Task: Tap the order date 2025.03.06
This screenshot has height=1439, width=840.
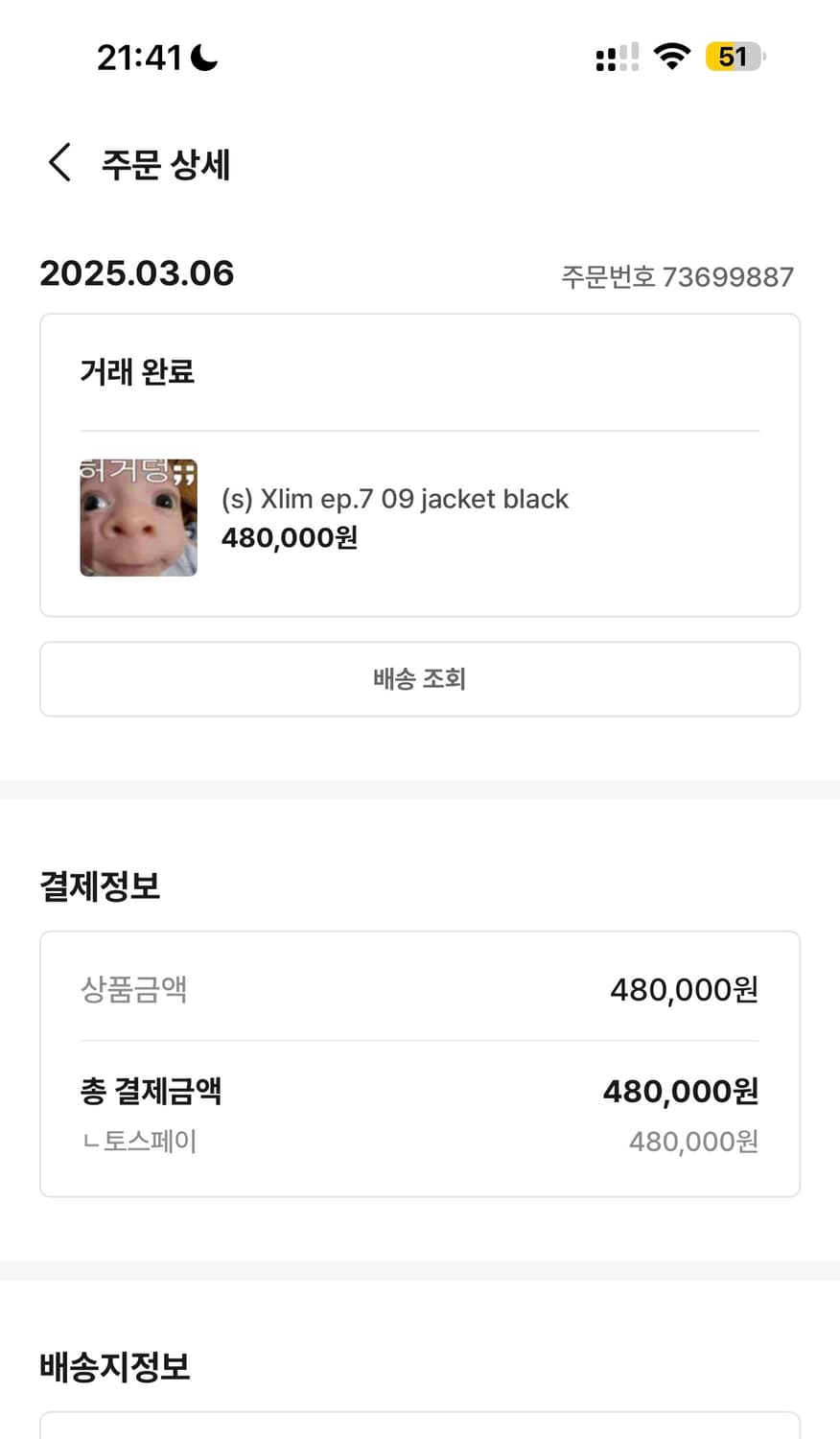Action: (x=137, y=273)
